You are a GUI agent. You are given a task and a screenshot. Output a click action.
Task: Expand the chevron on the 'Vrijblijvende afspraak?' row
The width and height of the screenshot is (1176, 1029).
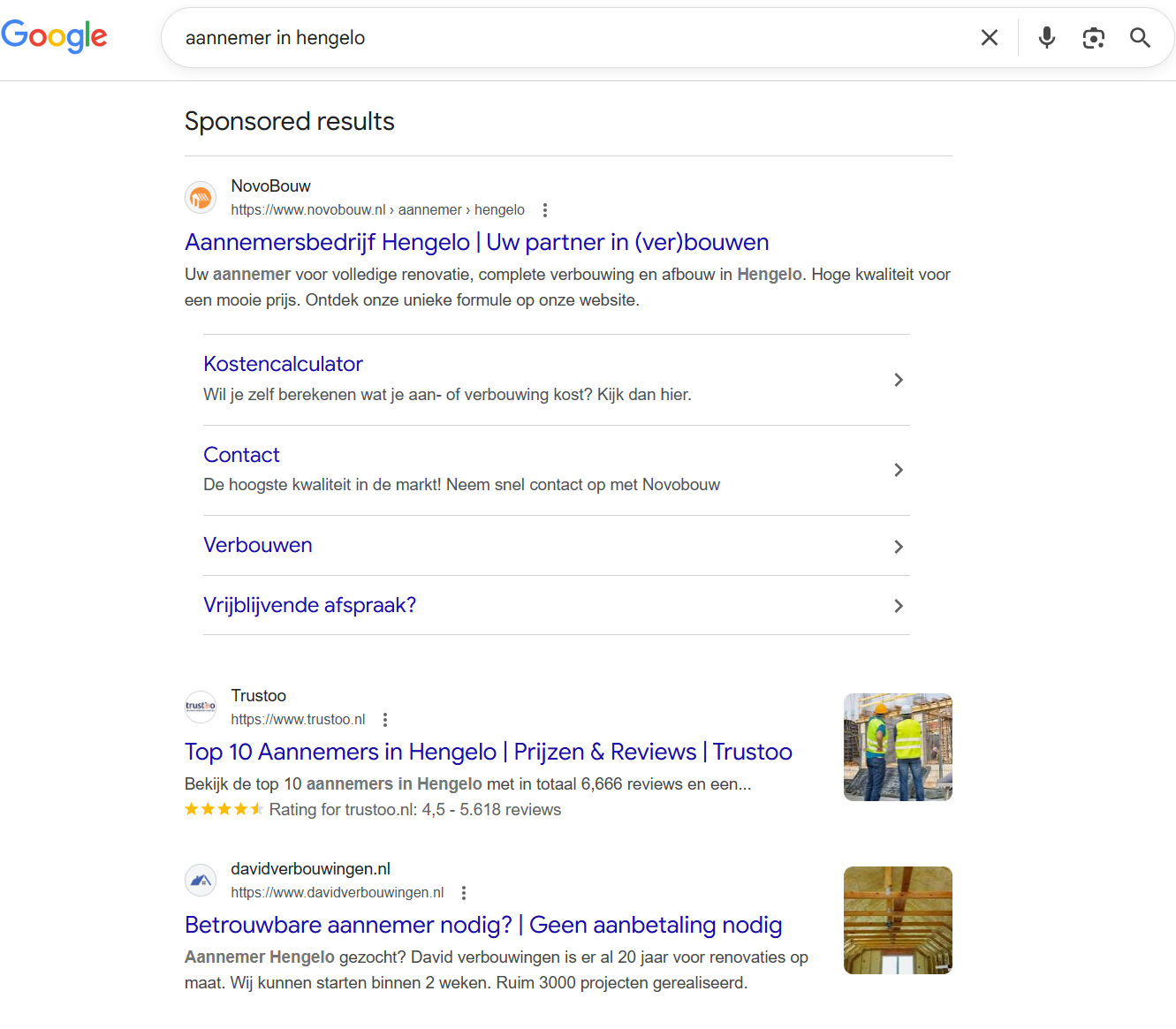pyautogui.click(x=899, y=606)
